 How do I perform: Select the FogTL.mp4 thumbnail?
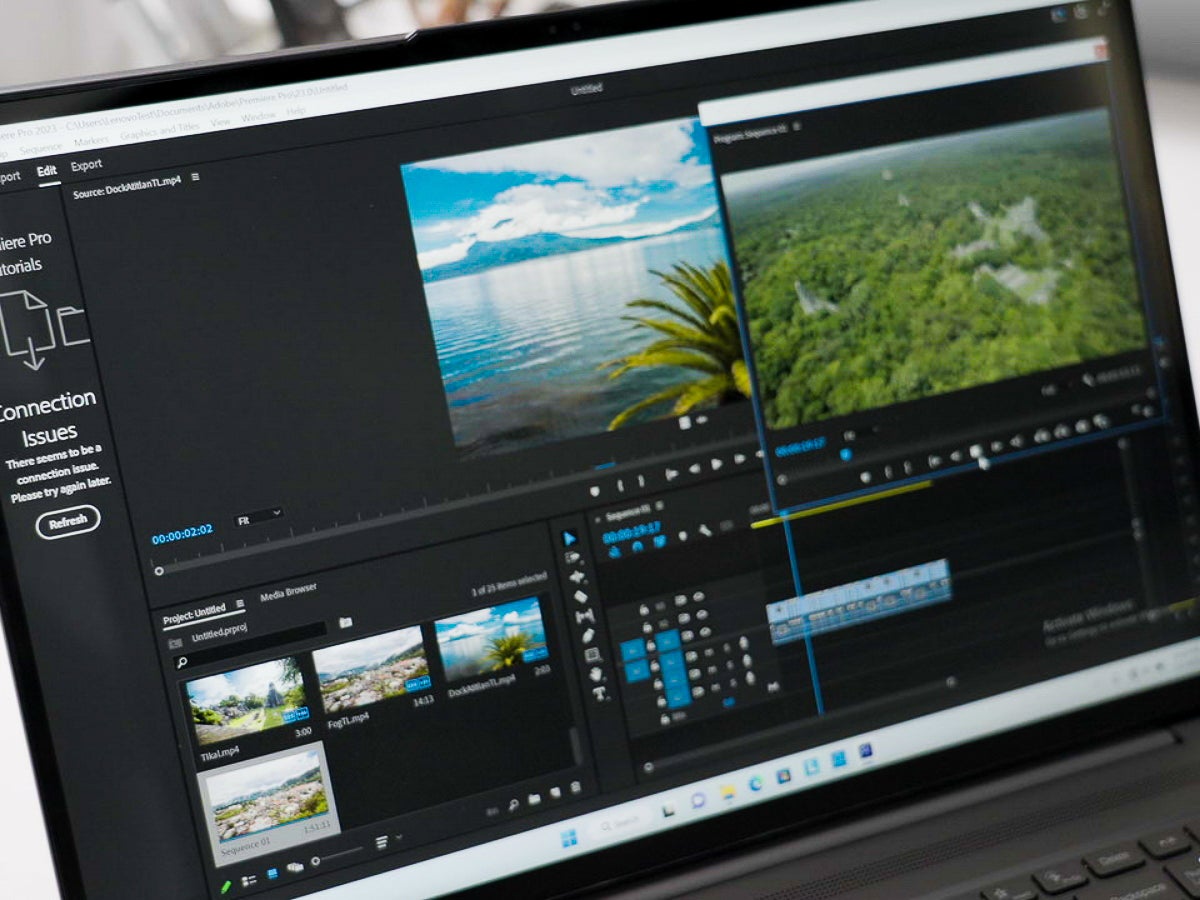pos(372,668)
